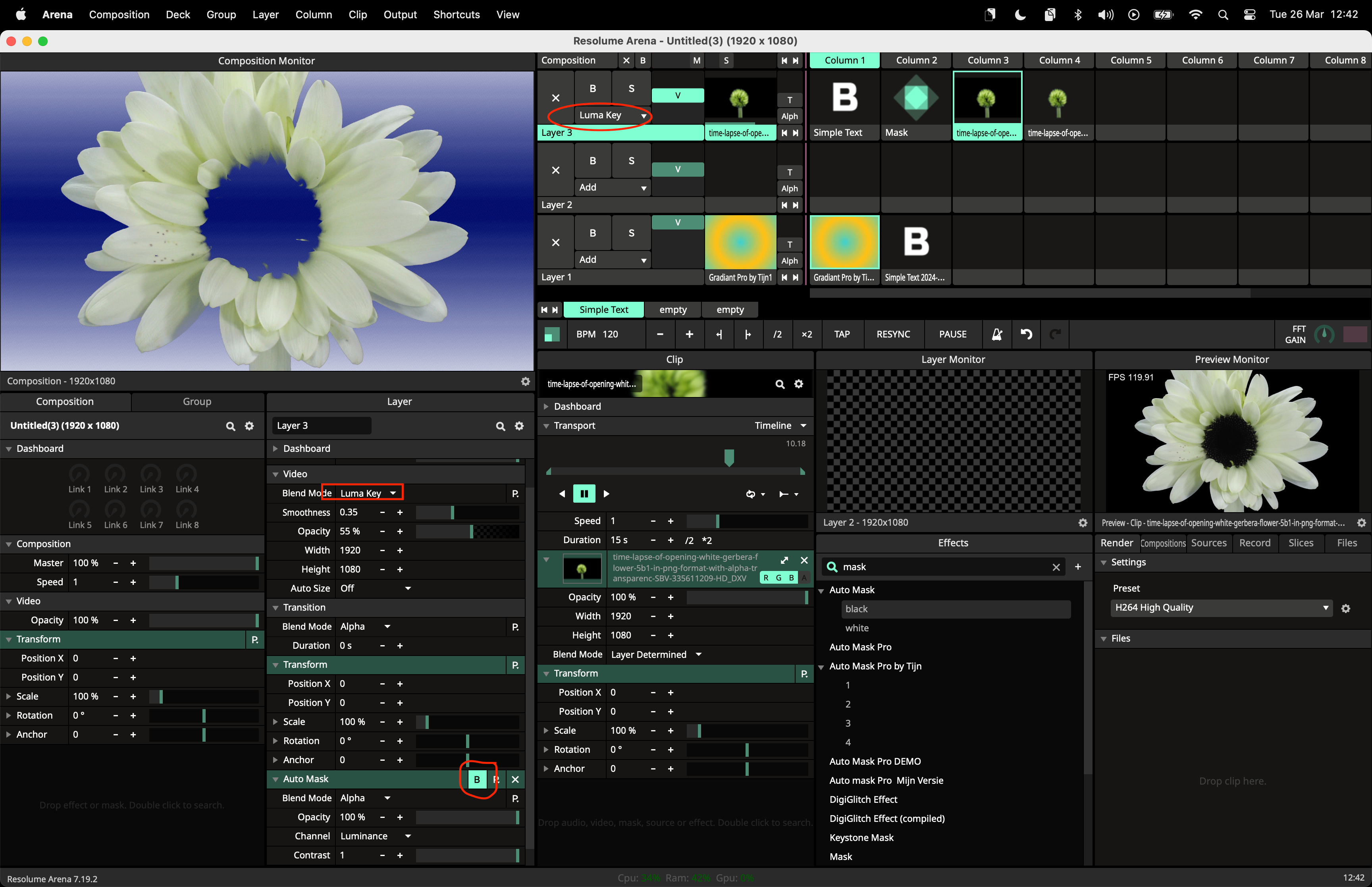Remove the Auto Mask effect

515,779
